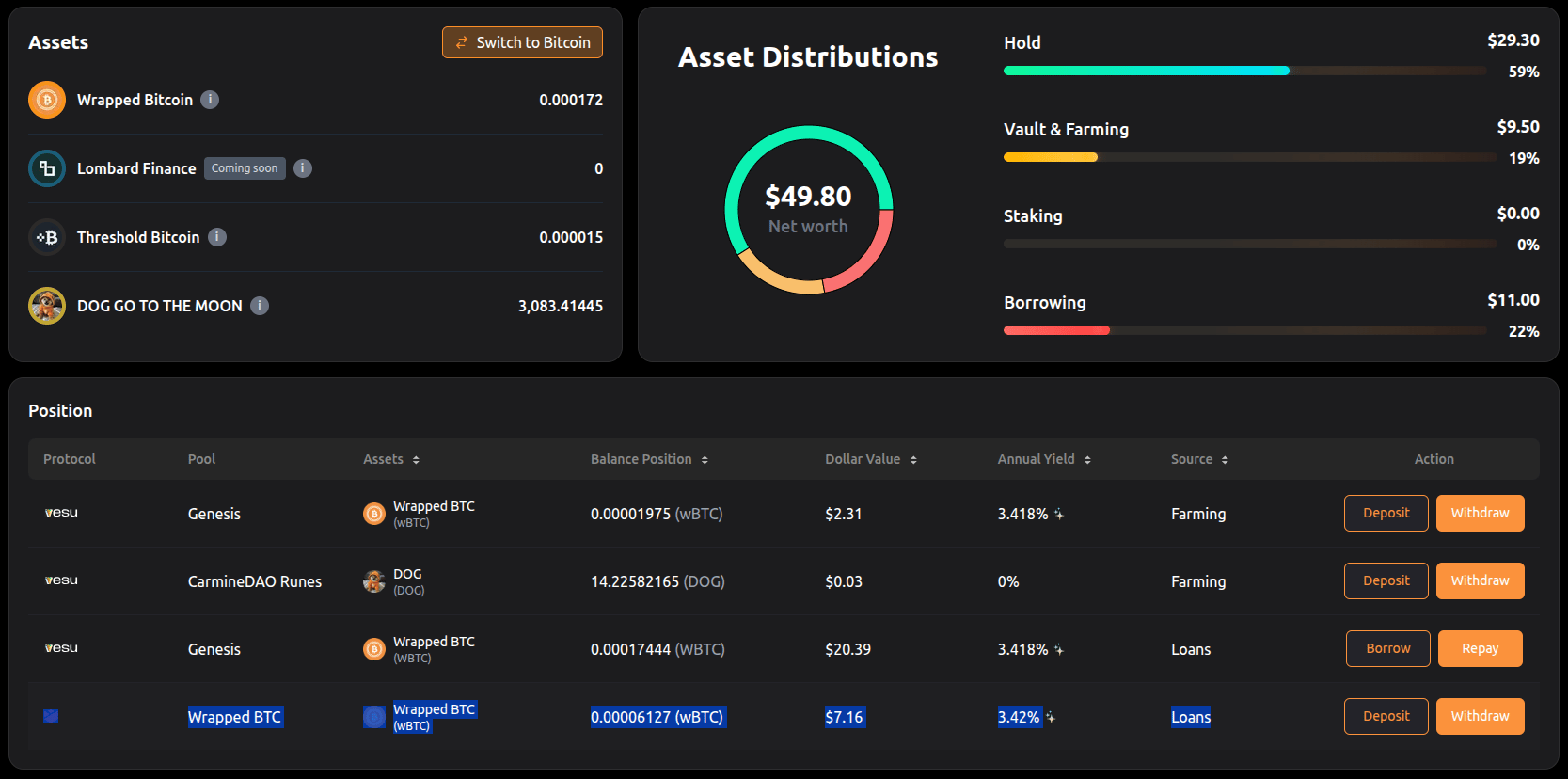Click the $29.30 Hold amount

click(1513, 40)
